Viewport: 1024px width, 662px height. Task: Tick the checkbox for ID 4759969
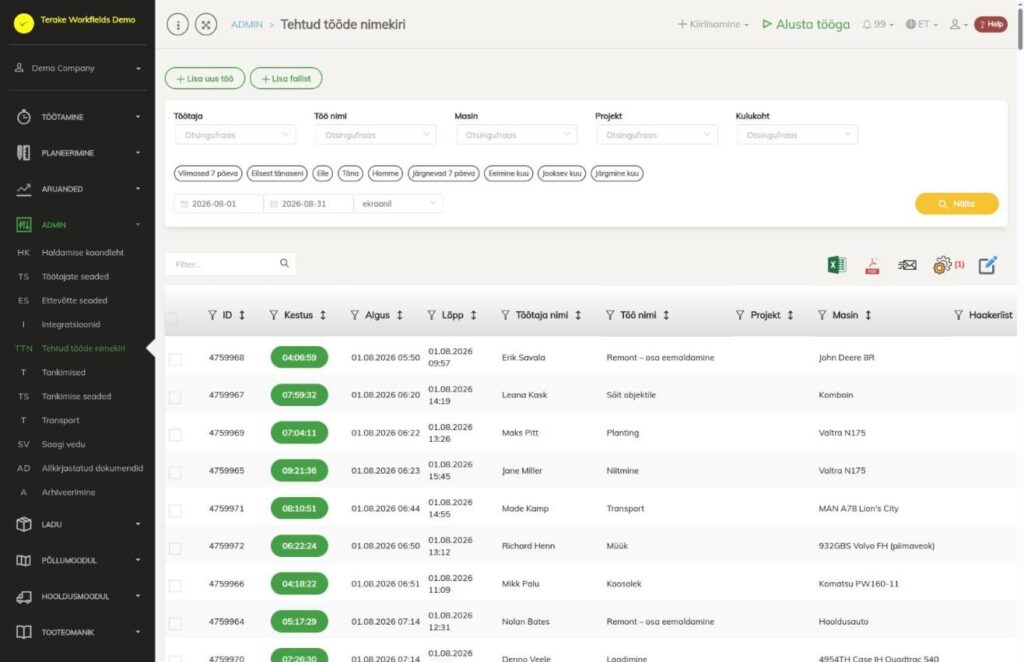[175, 435]
